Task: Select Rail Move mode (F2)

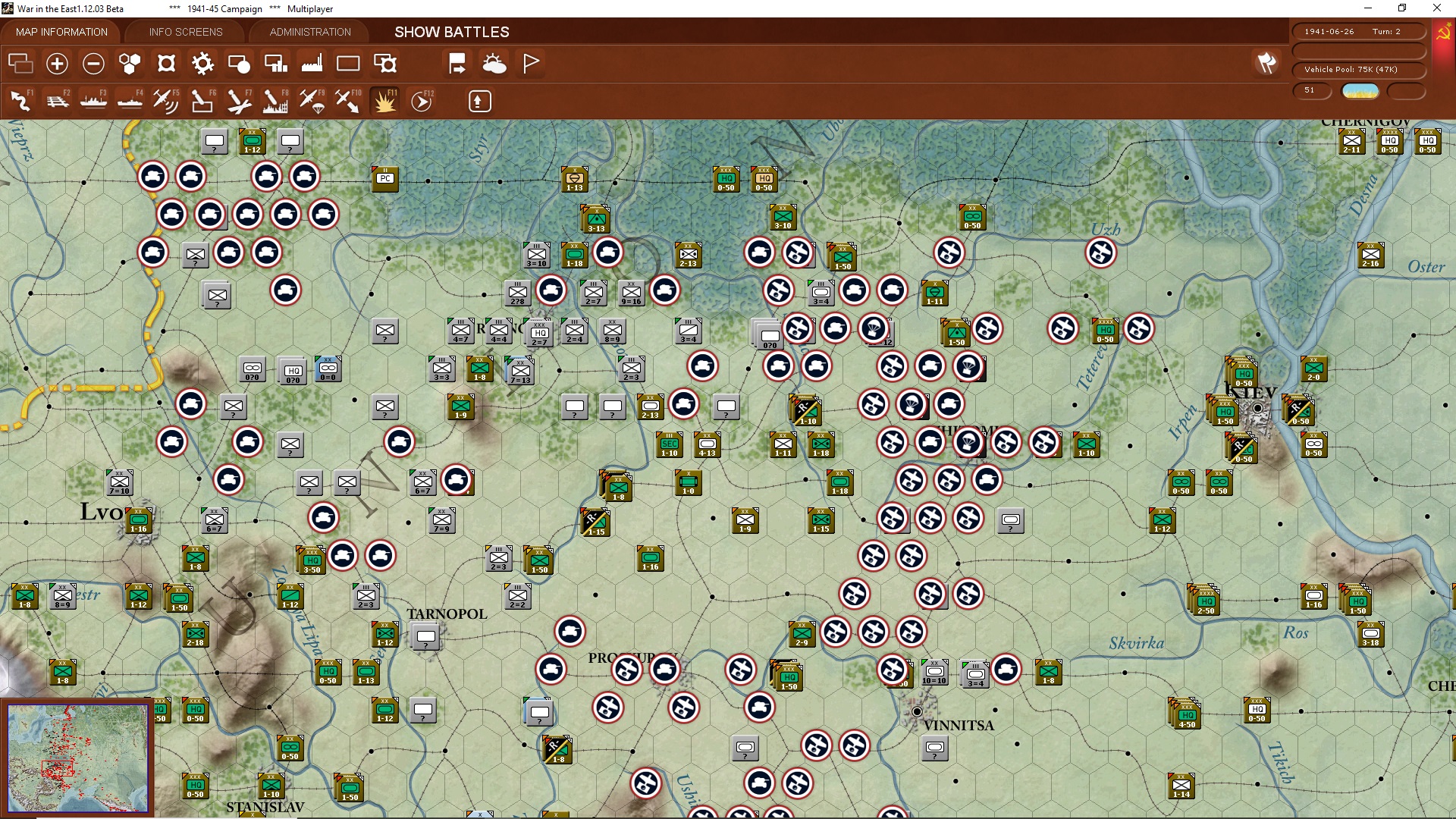Action: [57, 101]
